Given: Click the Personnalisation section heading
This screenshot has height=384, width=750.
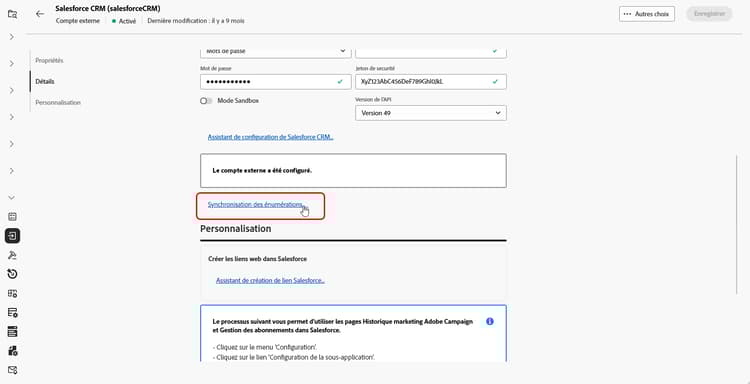Looking at the screenshot, I should 235,229.
